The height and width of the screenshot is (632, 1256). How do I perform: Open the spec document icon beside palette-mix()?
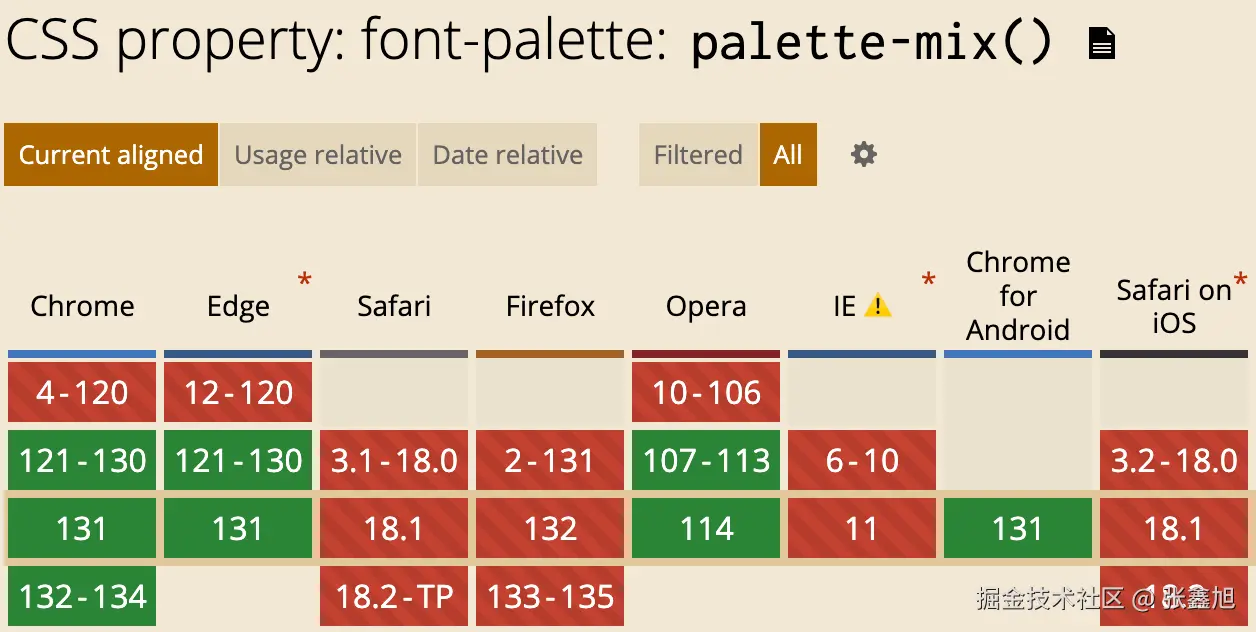pos(1101,44)
